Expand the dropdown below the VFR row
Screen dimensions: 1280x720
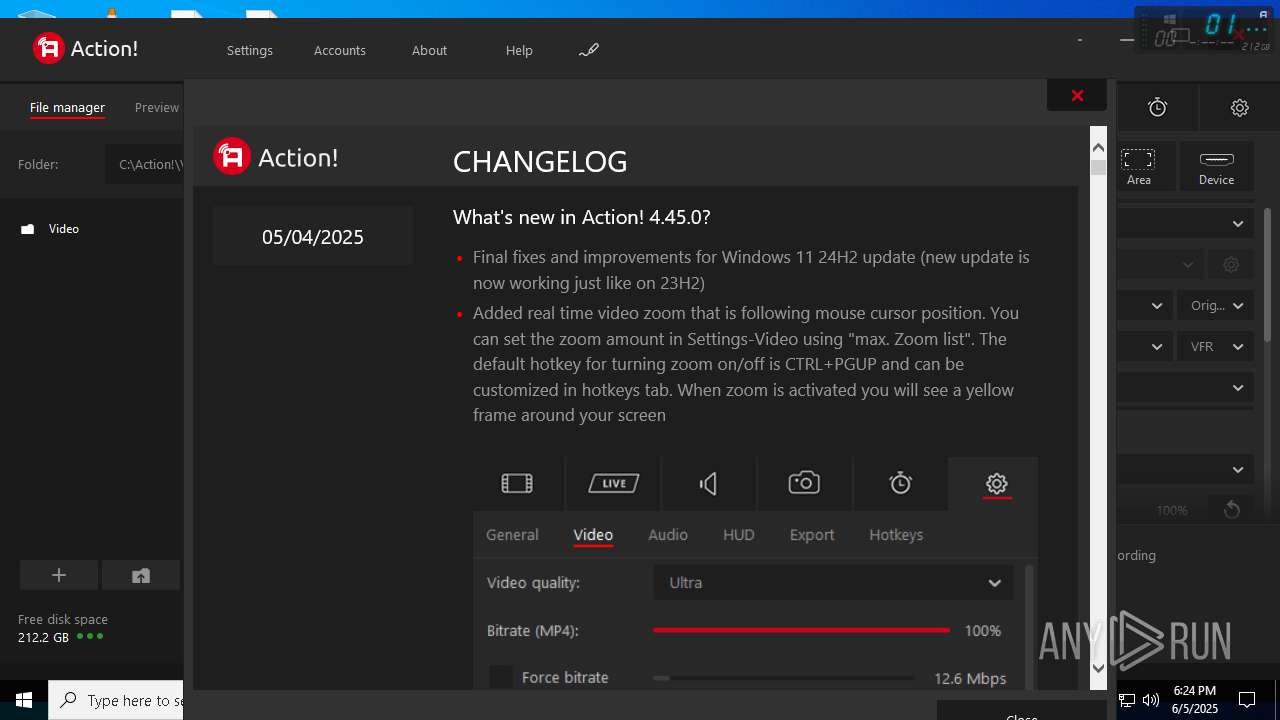click(x=1184, y=388)
